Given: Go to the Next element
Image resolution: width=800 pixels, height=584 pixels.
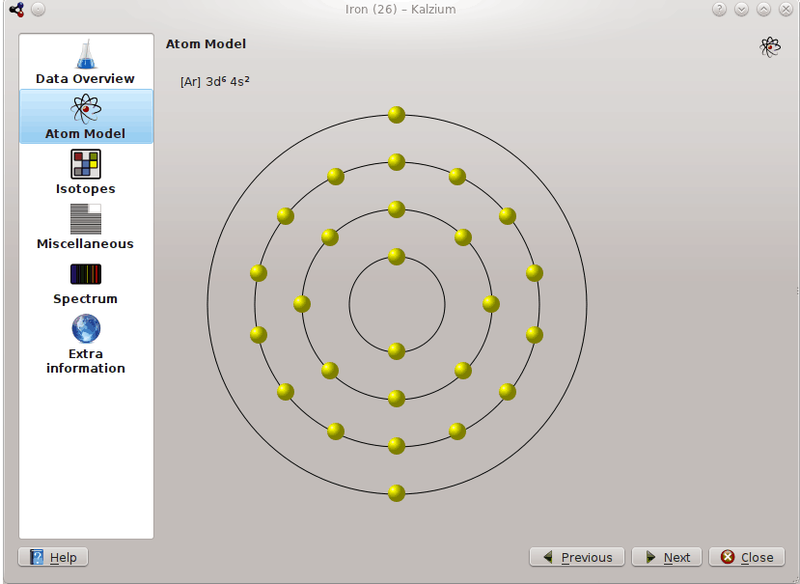Looking at the screenshot, I should tap(667, 557).
